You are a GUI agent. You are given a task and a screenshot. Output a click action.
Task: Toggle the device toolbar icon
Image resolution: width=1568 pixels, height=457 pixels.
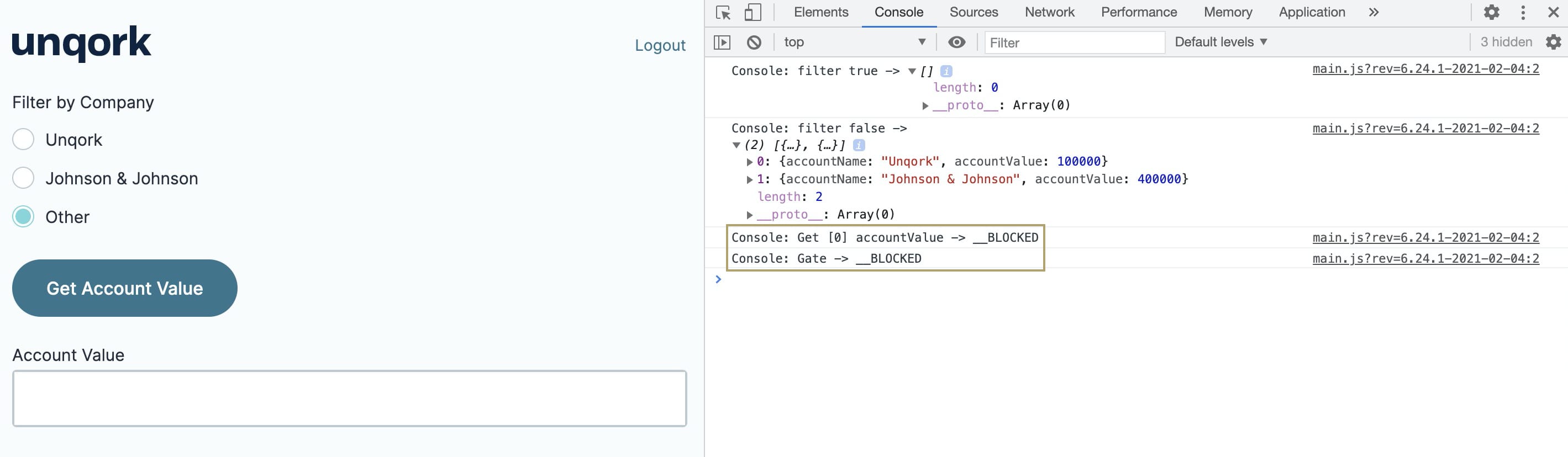pos(753,12)
